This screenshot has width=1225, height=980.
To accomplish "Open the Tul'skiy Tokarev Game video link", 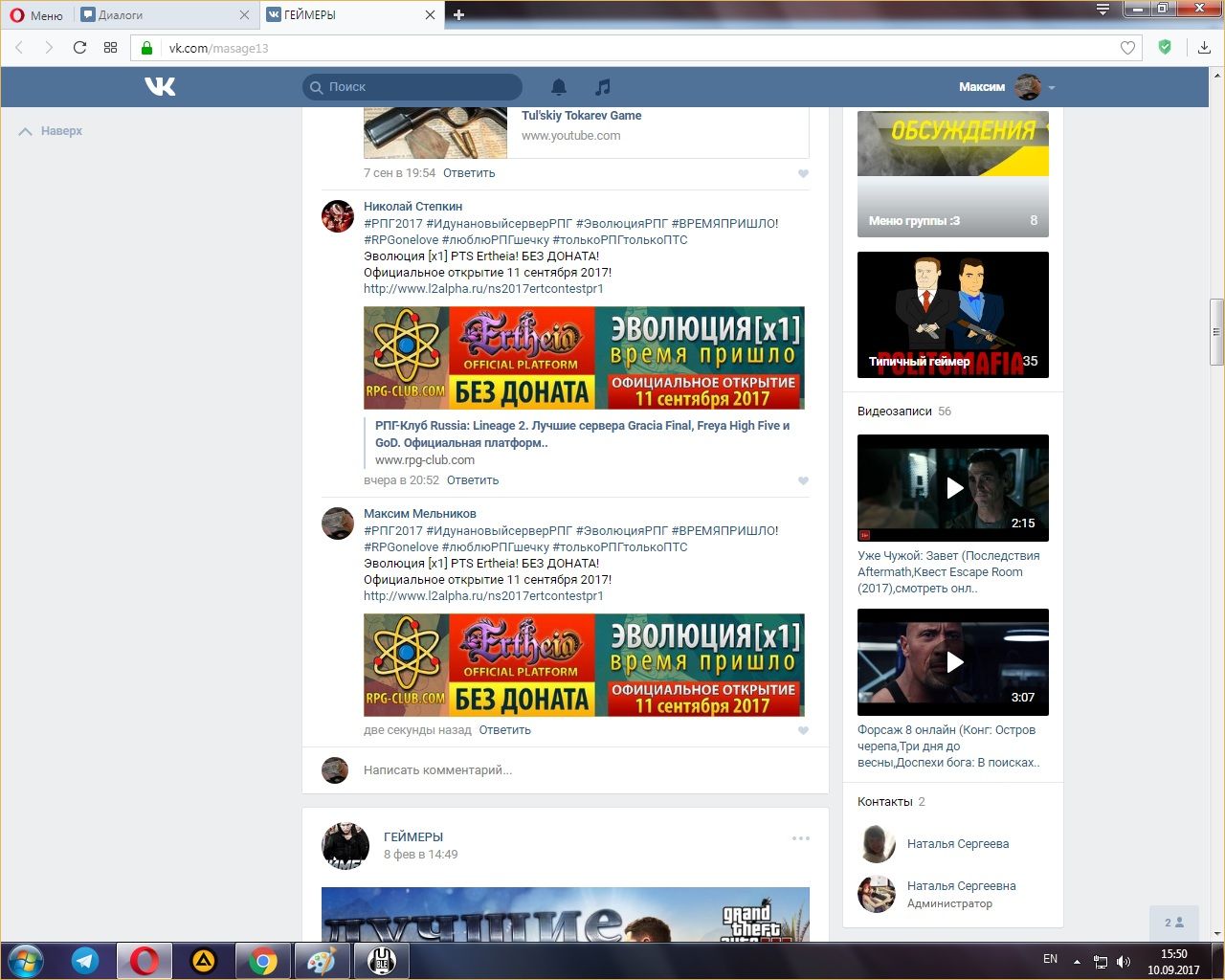I will [x=581, y=116].
